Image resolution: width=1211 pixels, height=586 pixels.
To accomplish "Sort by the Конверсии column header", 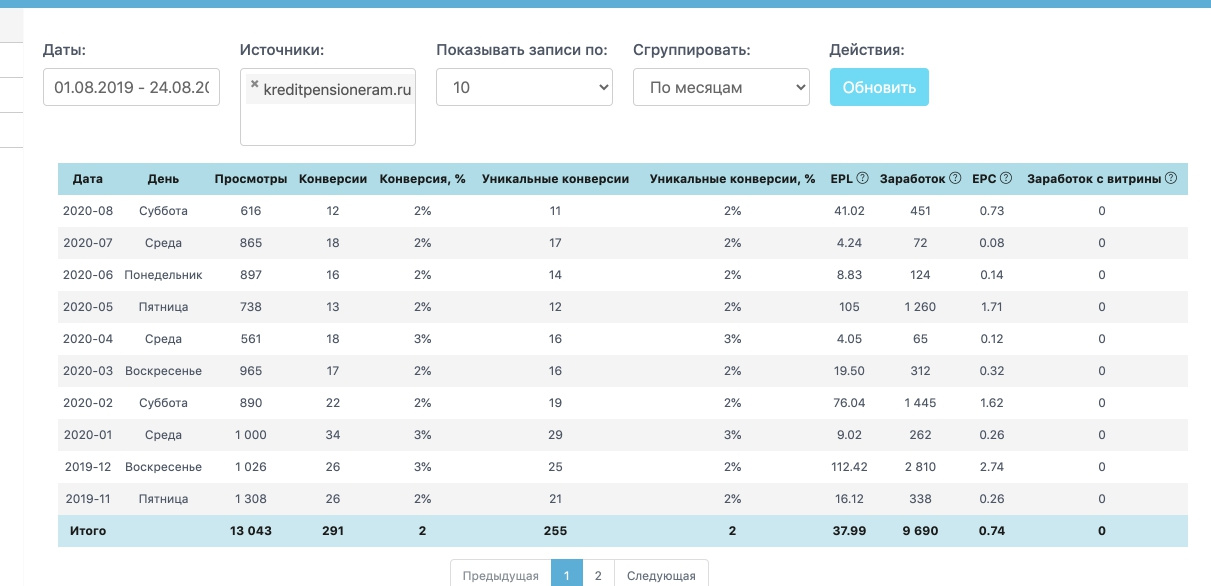I will coord(333,179).
